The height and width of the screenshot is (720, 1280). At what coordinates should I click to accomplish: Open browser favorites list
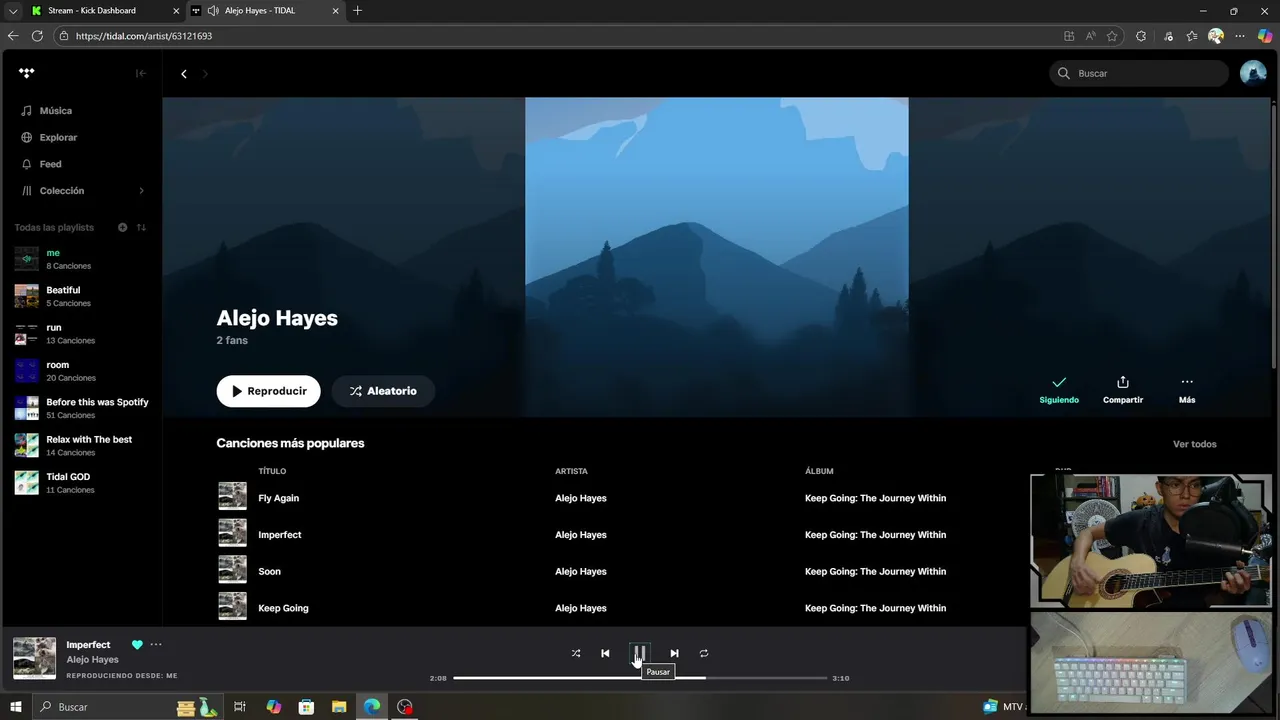click(x=1192, y=36)
